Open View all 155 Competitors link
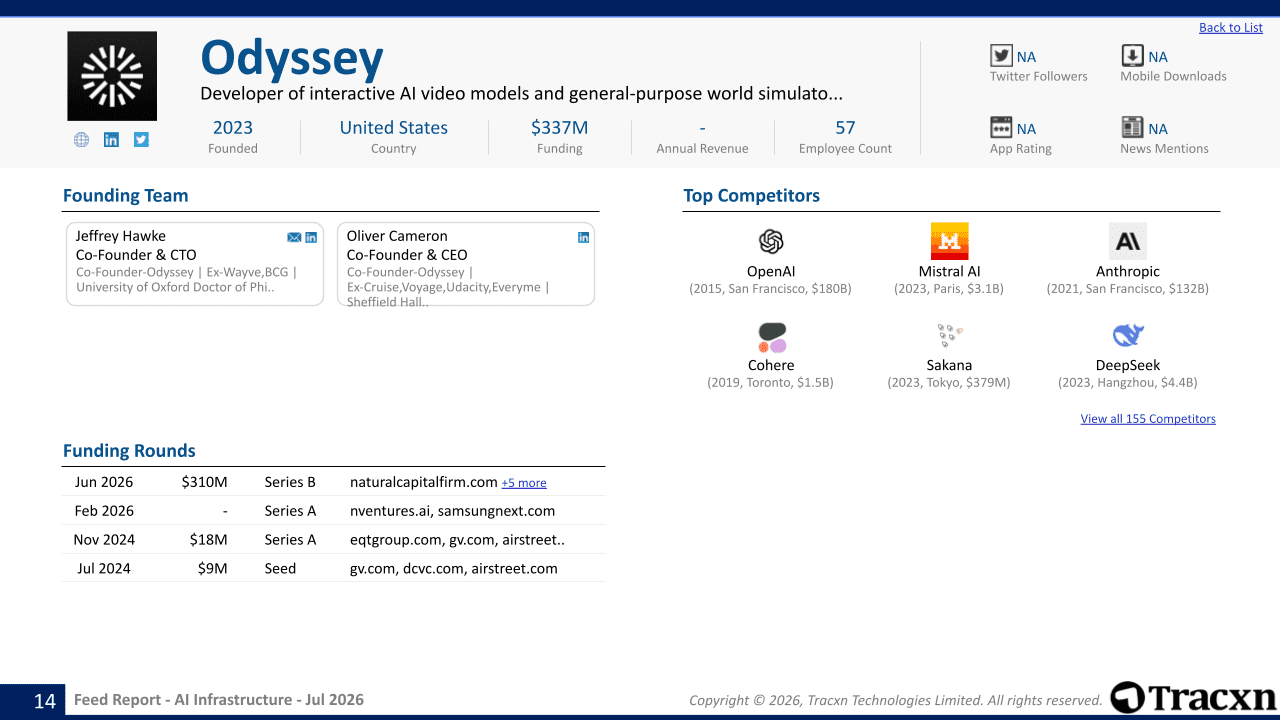The width and height of the screenshot is (1280, 720). click(1148, 419)
